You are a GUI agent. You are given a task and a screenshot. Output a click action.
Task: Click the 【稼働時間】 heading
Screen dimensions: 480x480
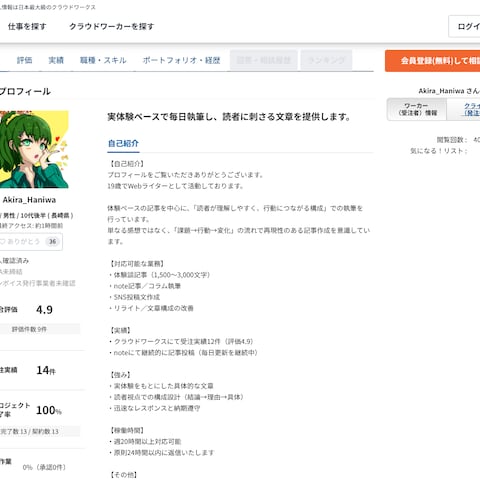click(127, 431)
